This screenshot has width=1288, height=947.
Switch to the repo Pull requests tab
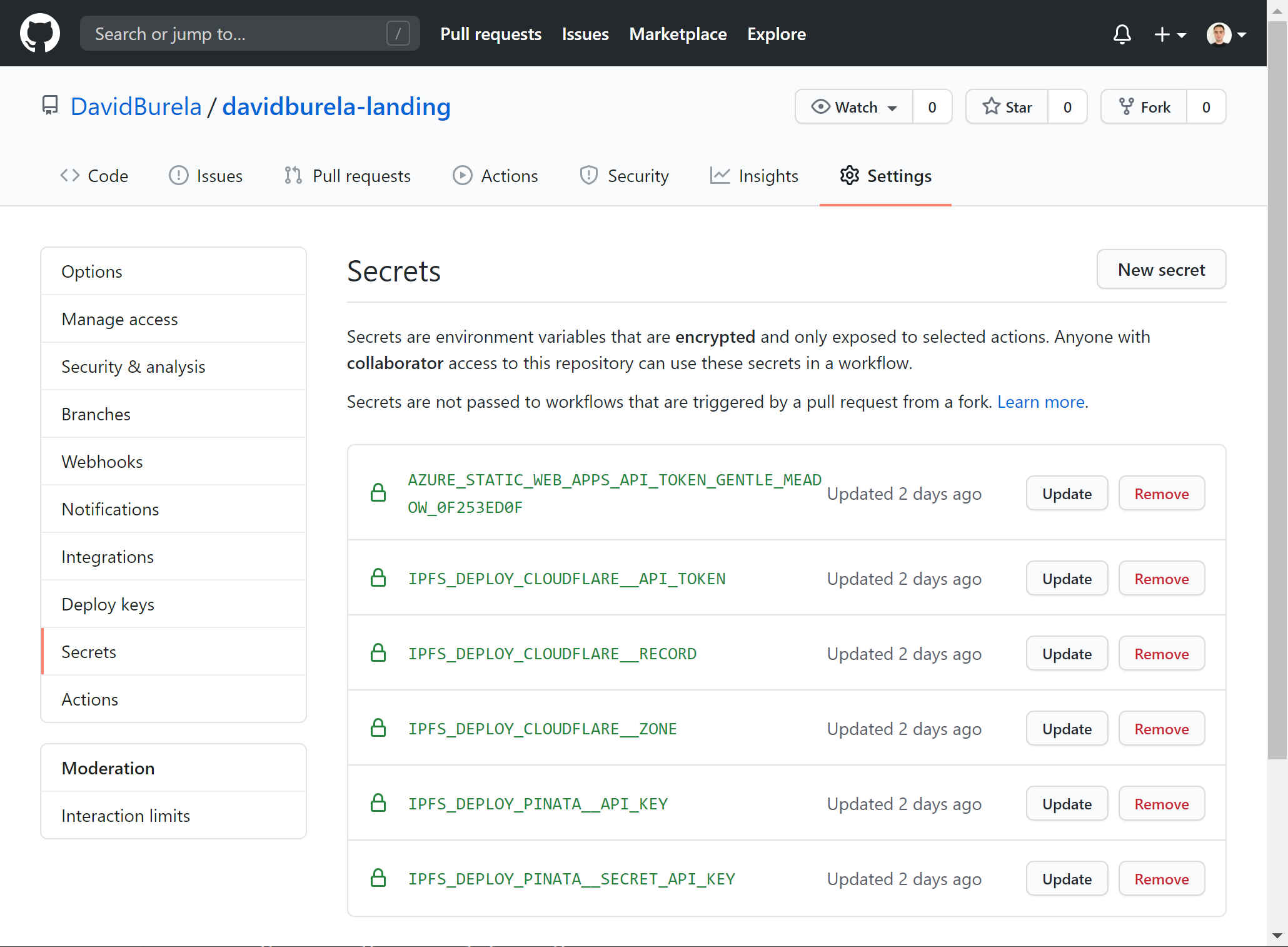click(348, 176)
